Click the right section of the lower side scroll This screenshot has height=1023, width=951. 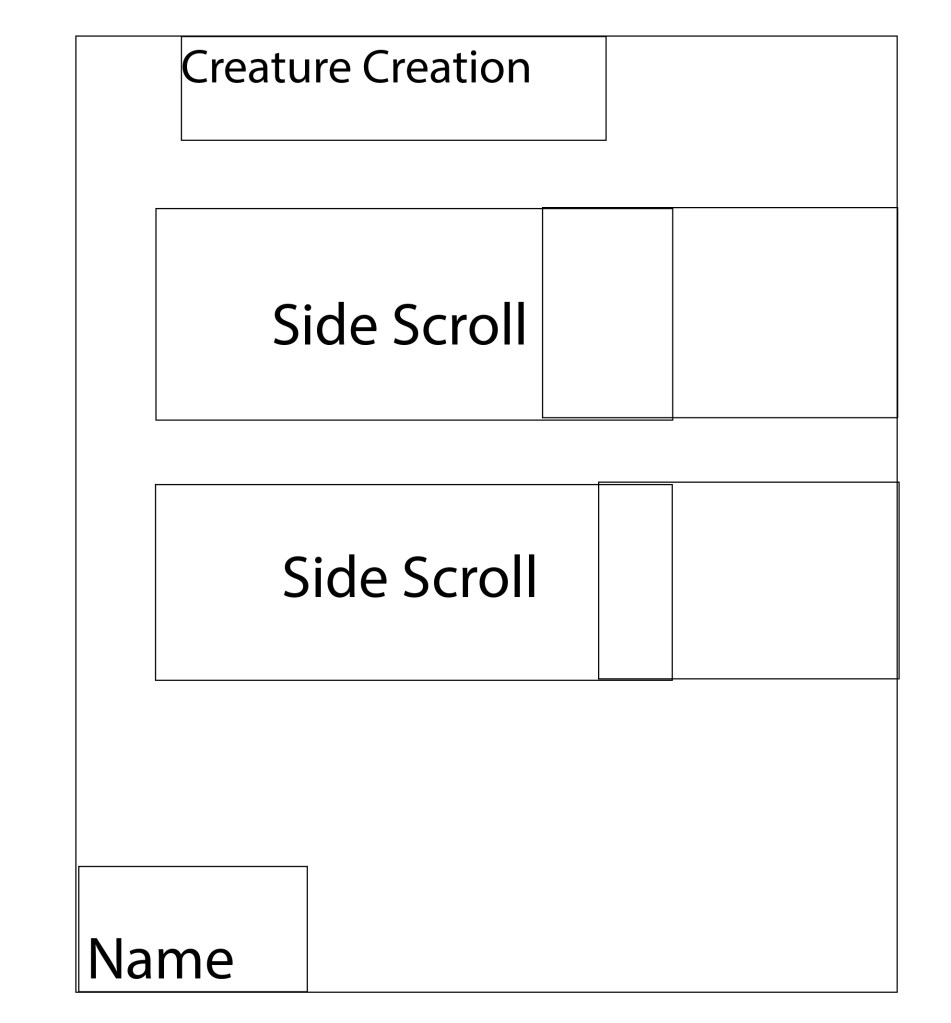(785, 581)
